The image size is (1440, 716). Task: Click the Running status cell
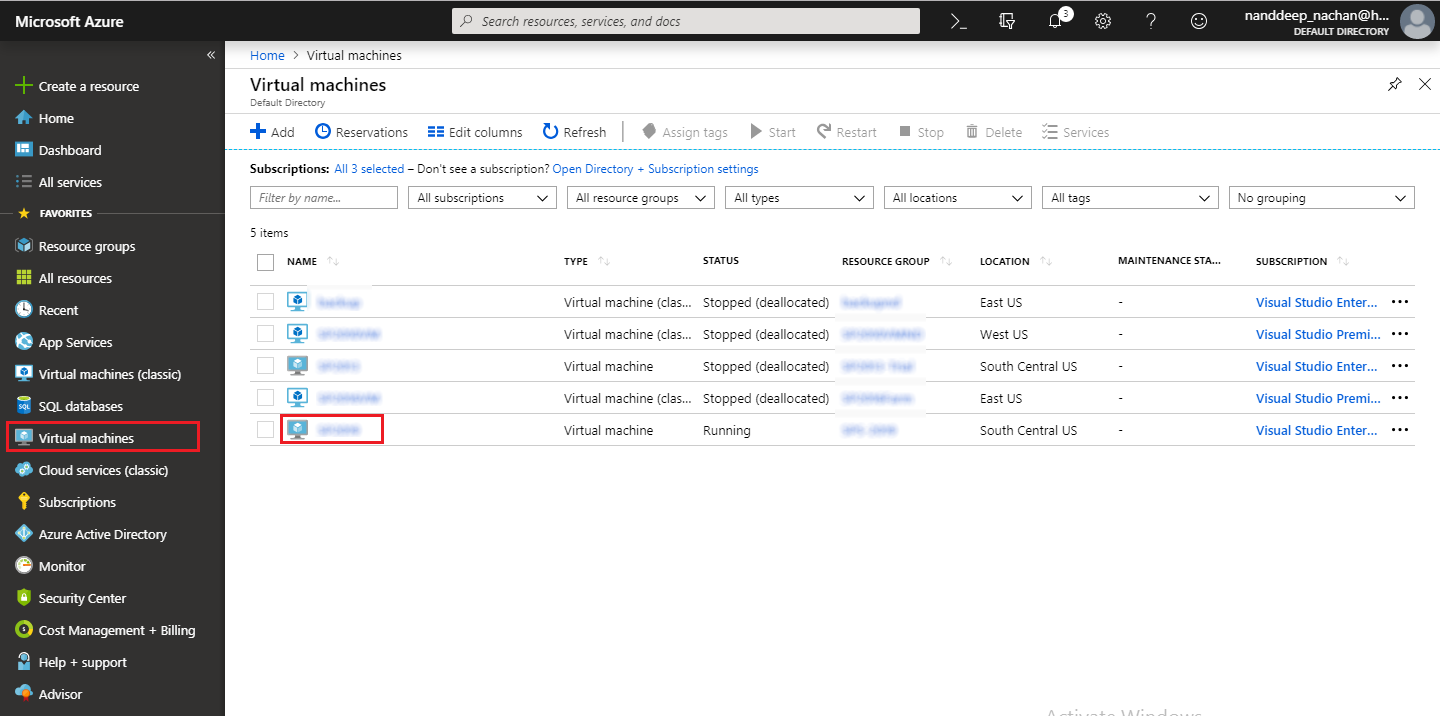727,430
